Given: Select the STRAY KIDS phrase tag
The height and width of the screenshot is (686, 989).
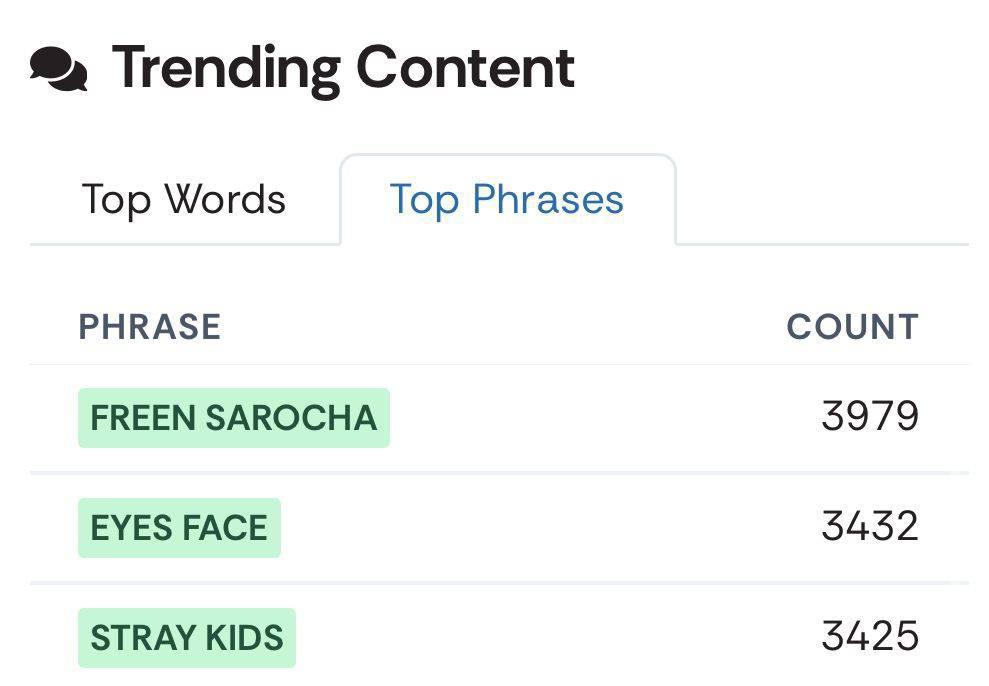Looking at the screenshot, I should [x=187, y=637].
